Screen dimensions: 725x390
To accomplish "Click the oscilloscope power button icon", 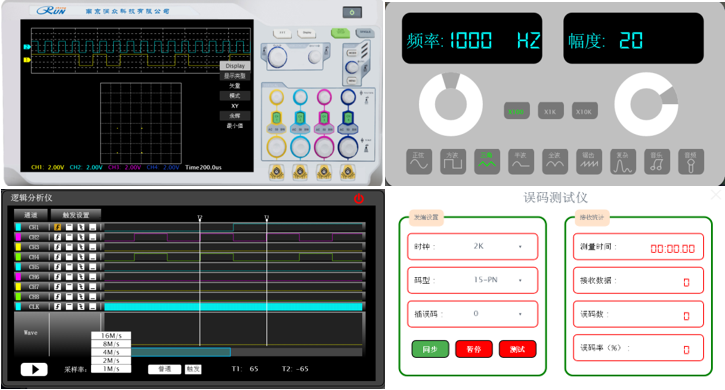I will [x=352, y=12].
